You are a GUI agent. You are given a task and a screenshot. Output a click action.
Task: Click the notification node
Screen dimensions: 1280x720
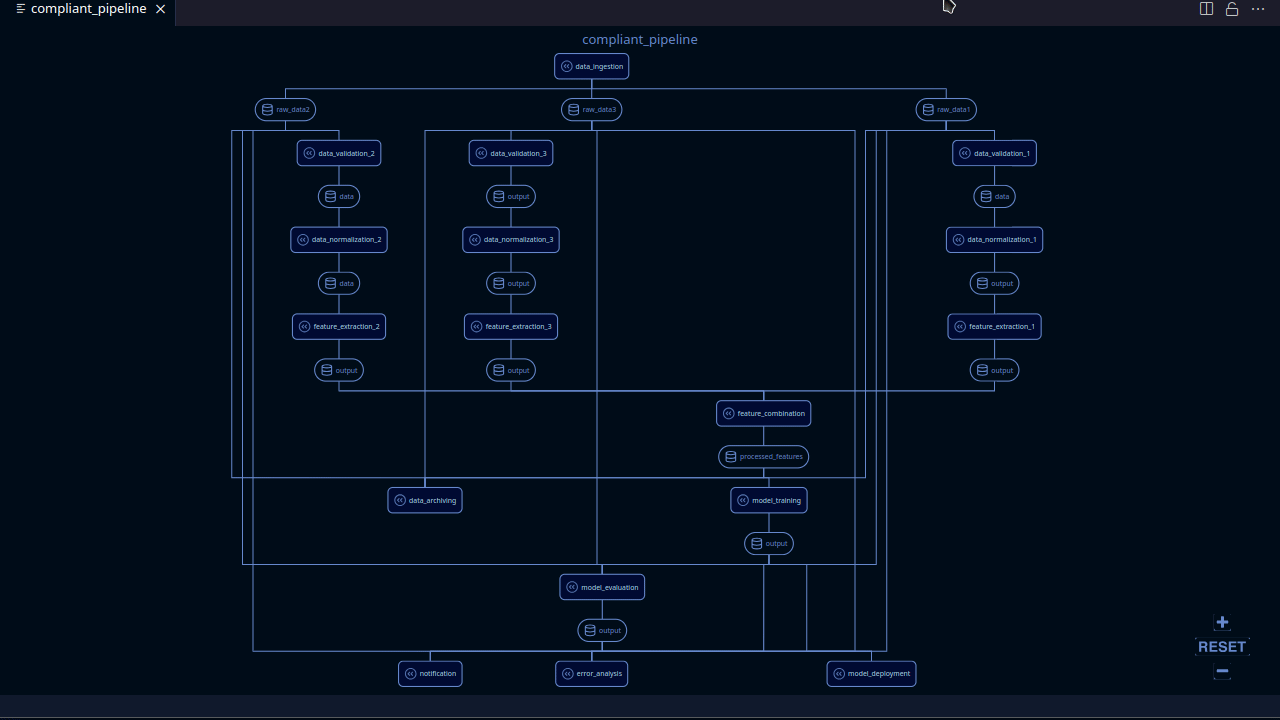(x=430, y=674)
